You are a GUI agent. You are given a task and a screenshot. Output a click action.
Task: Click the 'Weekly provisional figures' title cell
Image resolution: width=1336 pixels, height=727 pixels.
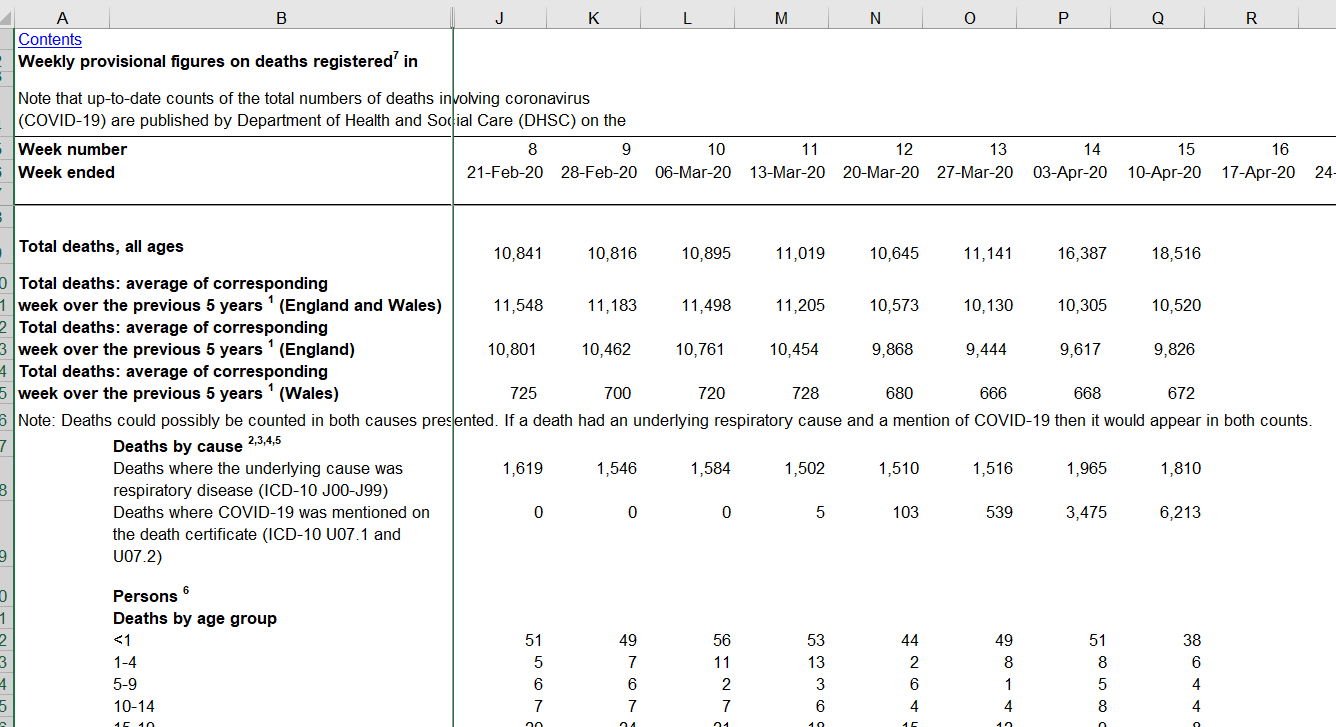(x=218, y=61)
